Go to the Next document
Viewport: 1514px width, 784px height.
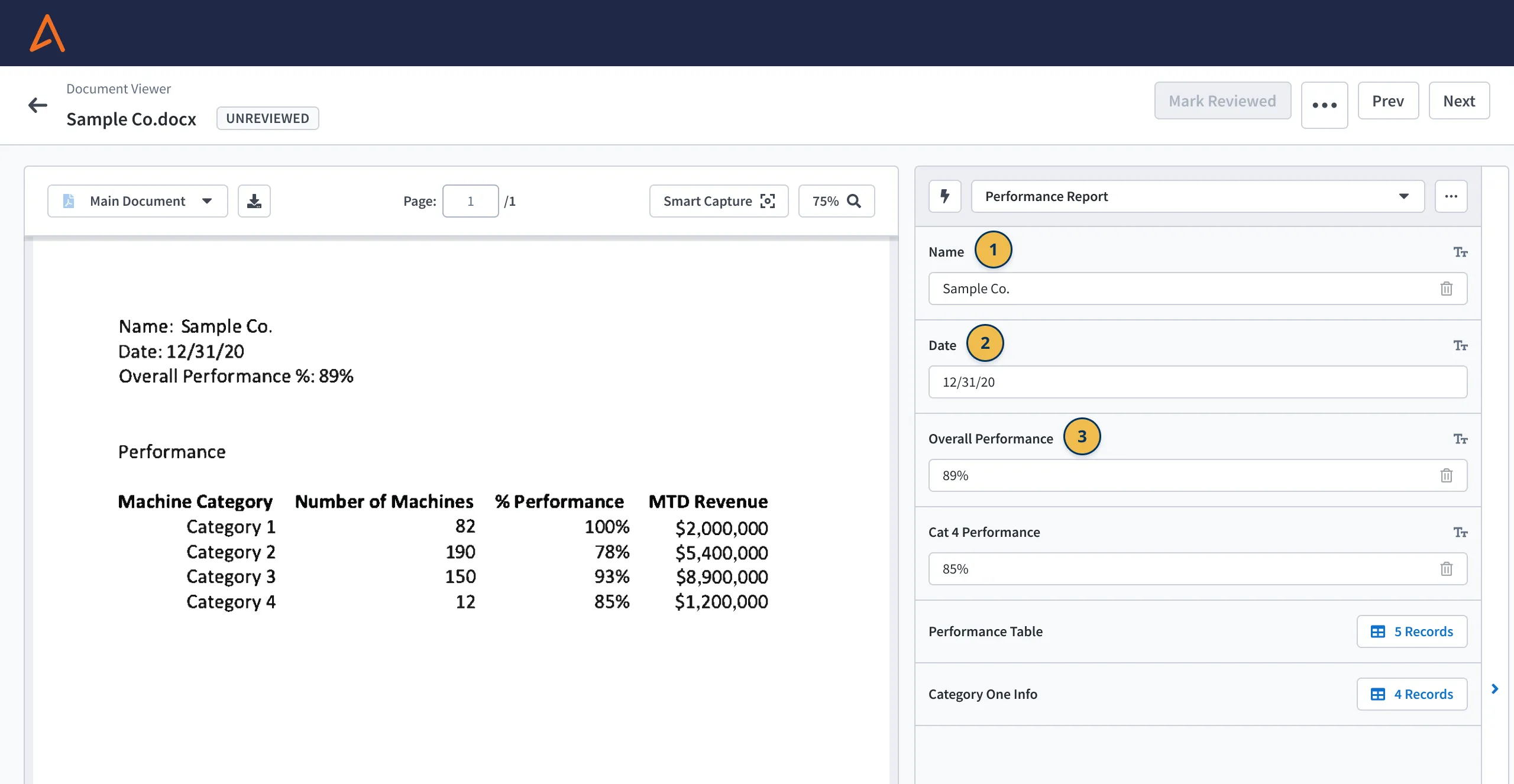1459,101
